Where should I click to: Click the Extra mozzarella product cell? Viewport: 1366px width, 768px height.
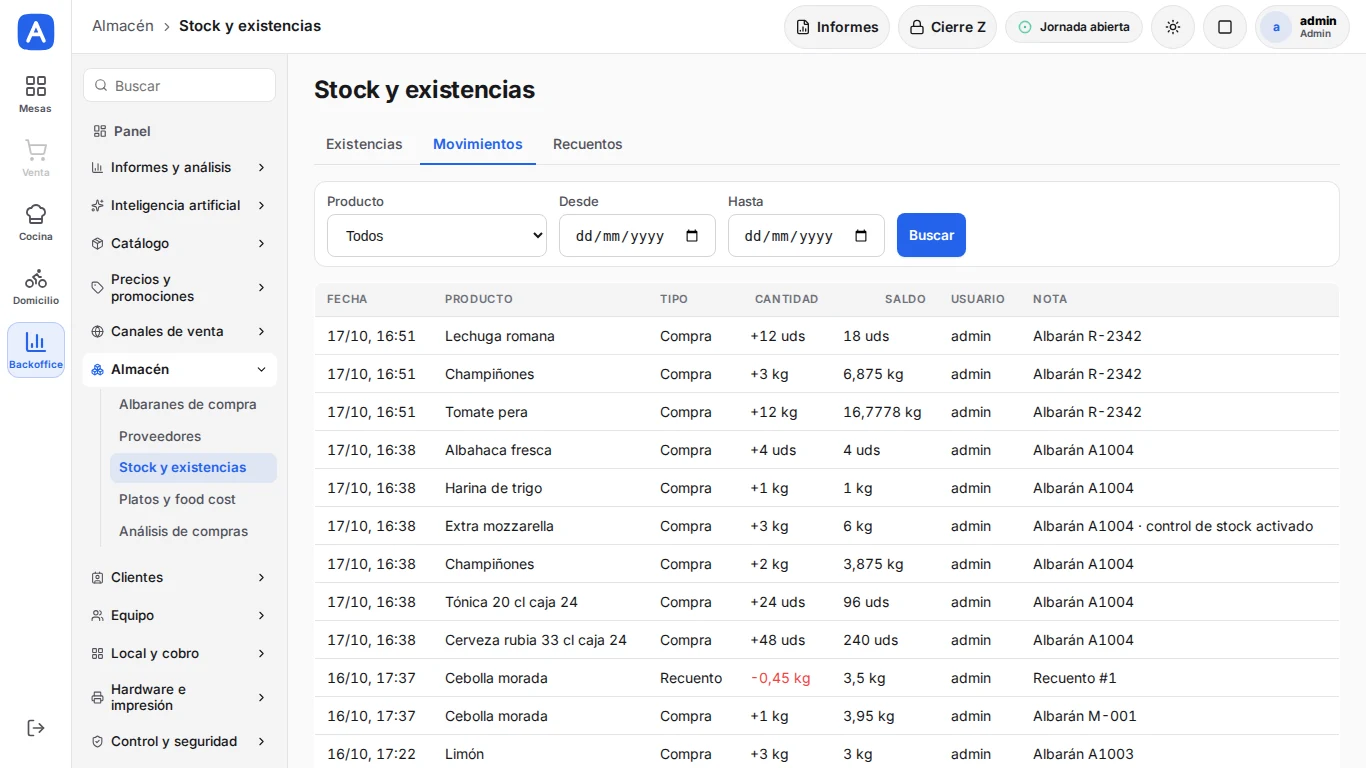pyautogui.click(x=499, y=526)
